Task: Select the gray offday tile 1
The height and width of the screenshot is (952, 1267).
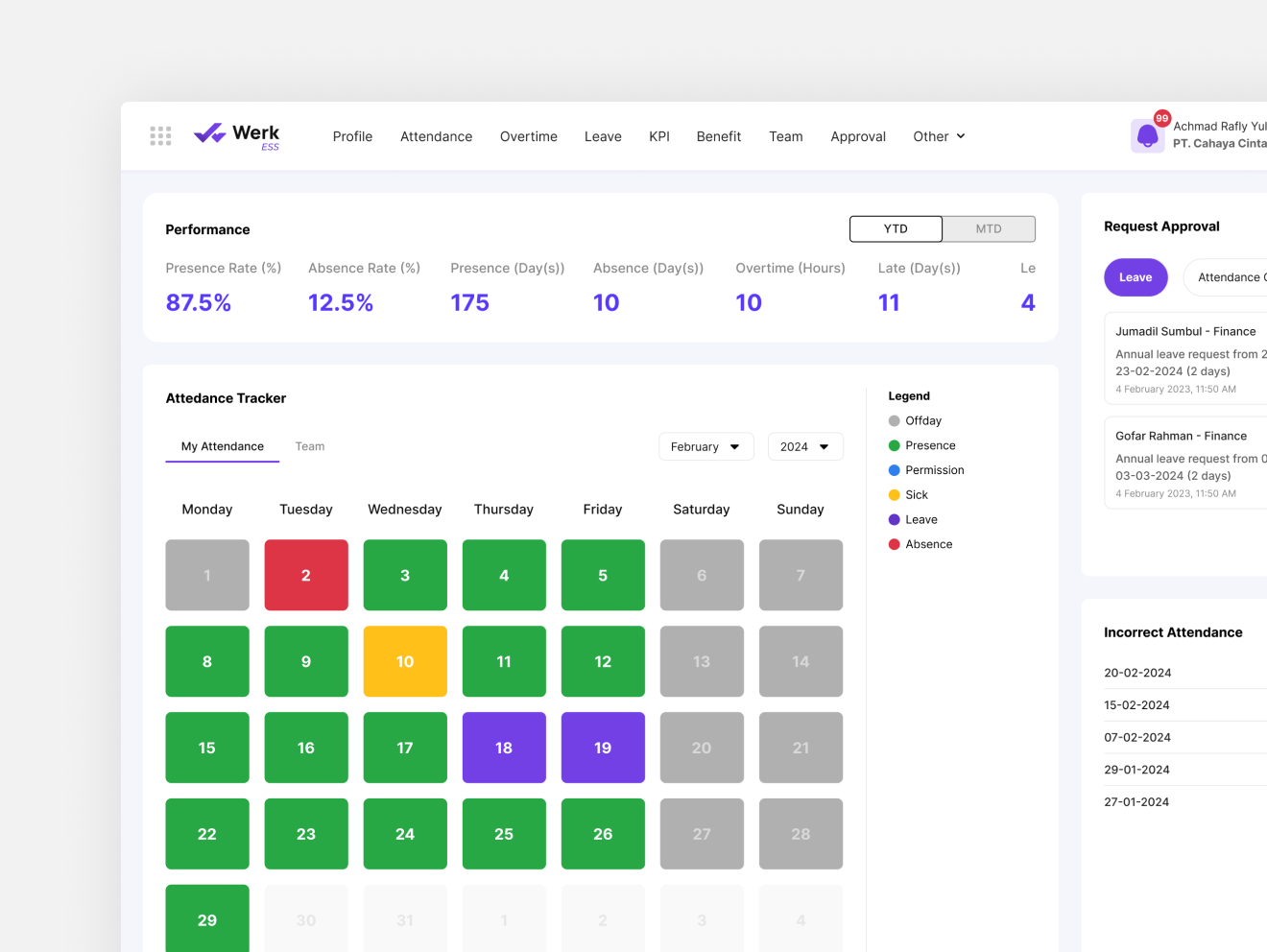Action: [207, 575]
